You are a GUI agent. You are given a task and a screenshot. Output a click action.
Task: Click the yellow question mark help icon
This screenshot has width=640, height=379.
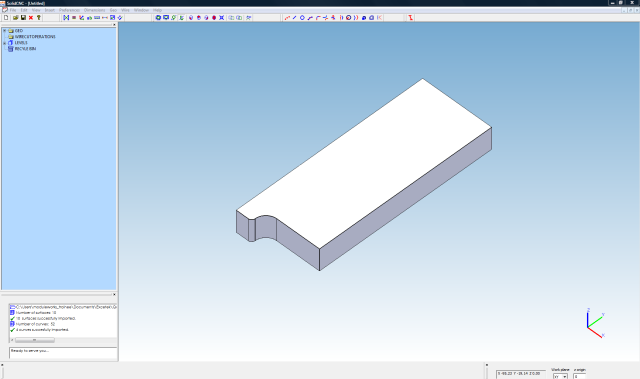tap(39, 18)
